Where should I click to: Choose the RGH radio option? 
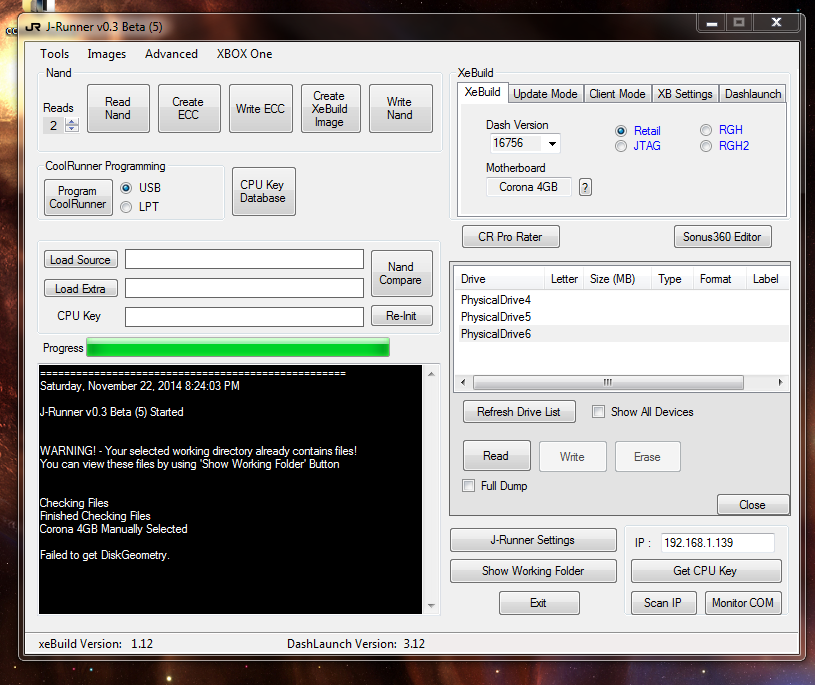click(x=706, y=130)
